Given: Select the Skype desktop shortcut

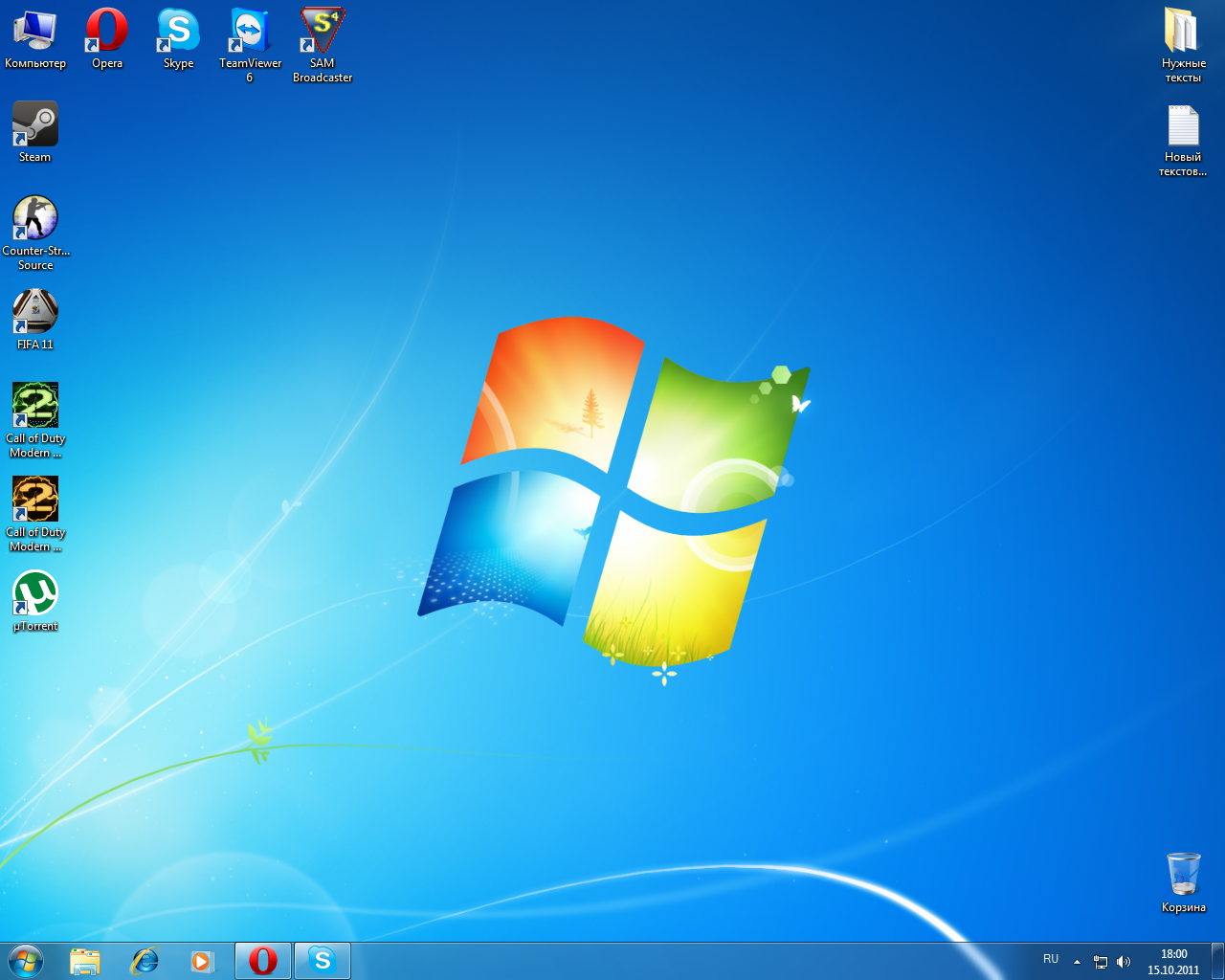Looking at the screenshot, I should [x=179, y=39].
